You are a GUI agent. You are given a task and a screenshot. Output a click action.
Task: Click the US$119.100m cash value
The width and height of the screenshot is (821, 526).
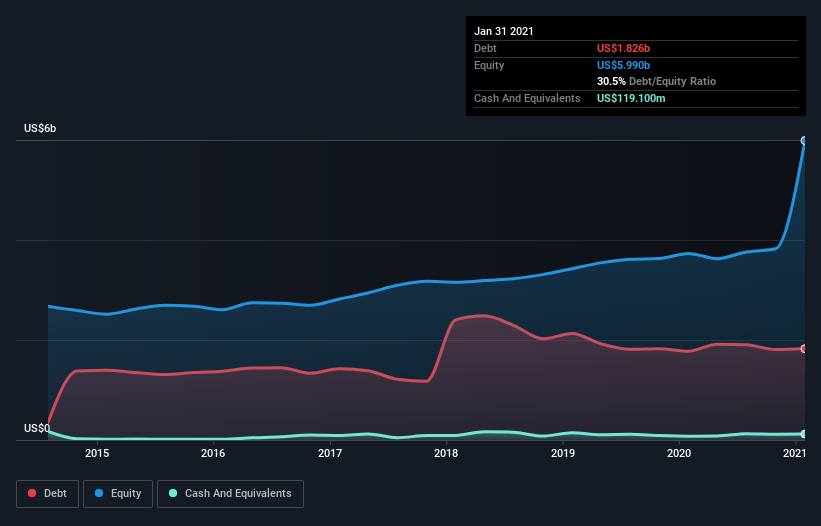tap(631, 98)
